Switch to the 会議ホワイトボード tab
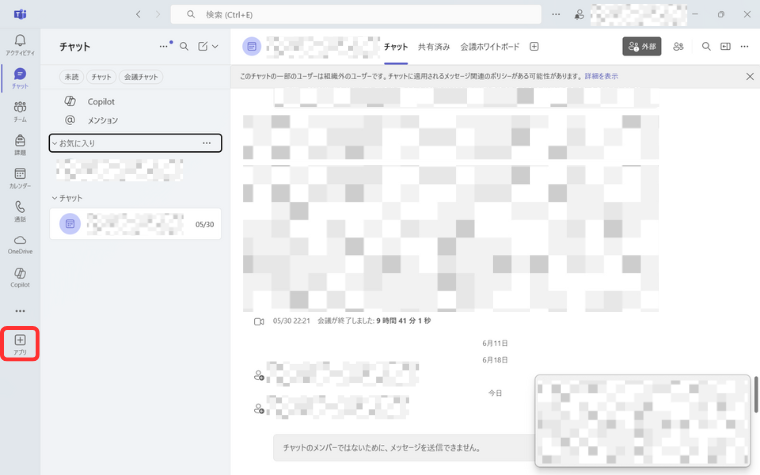The height and width of the screenshot is (475, 760). pos(490,47)
